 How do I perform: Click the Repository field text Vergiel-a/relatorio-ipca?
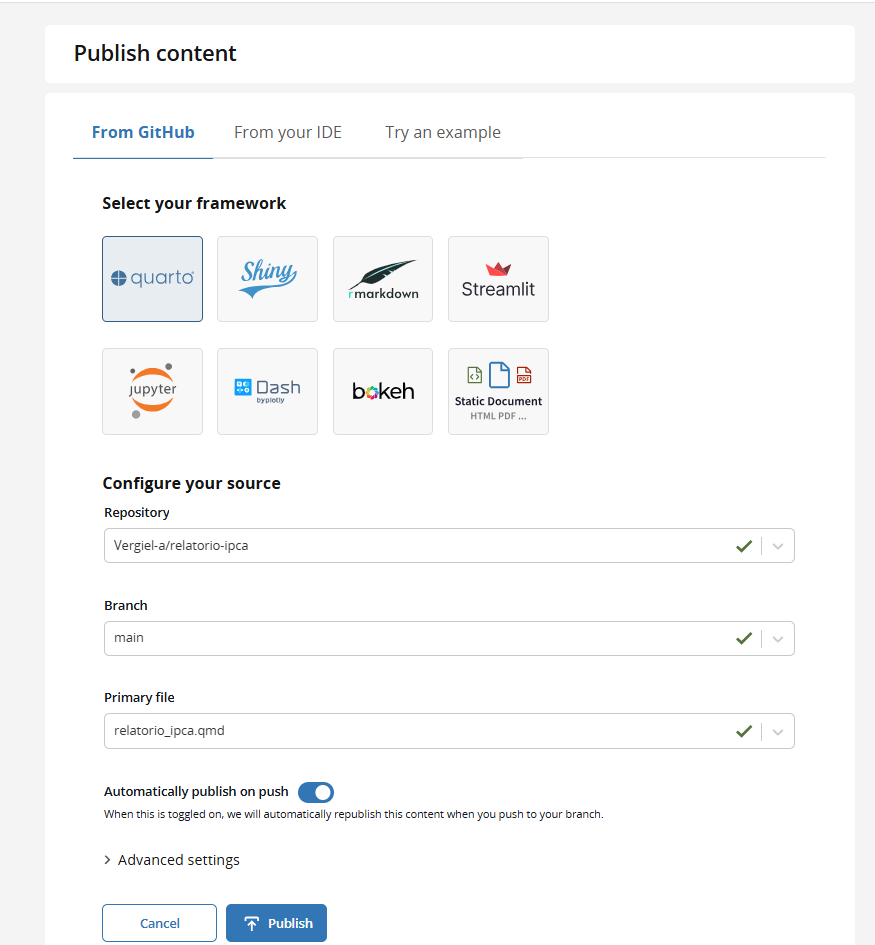tap(188, 546)
